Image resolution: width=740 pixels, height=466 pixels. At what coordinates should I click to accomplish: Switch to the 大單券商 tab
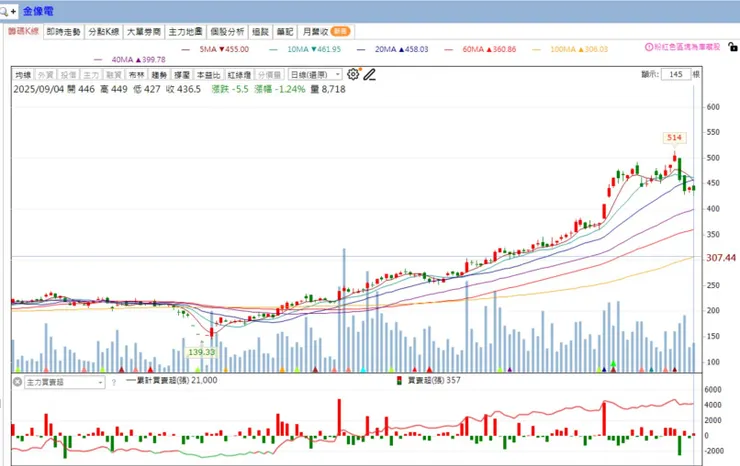coord(144,32)
